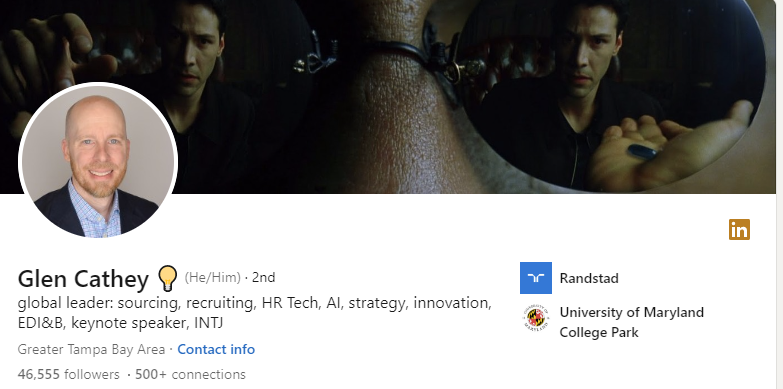783x389 pixels.
Task: Open University of Maryland College Park link
Action: coord(631,322)
